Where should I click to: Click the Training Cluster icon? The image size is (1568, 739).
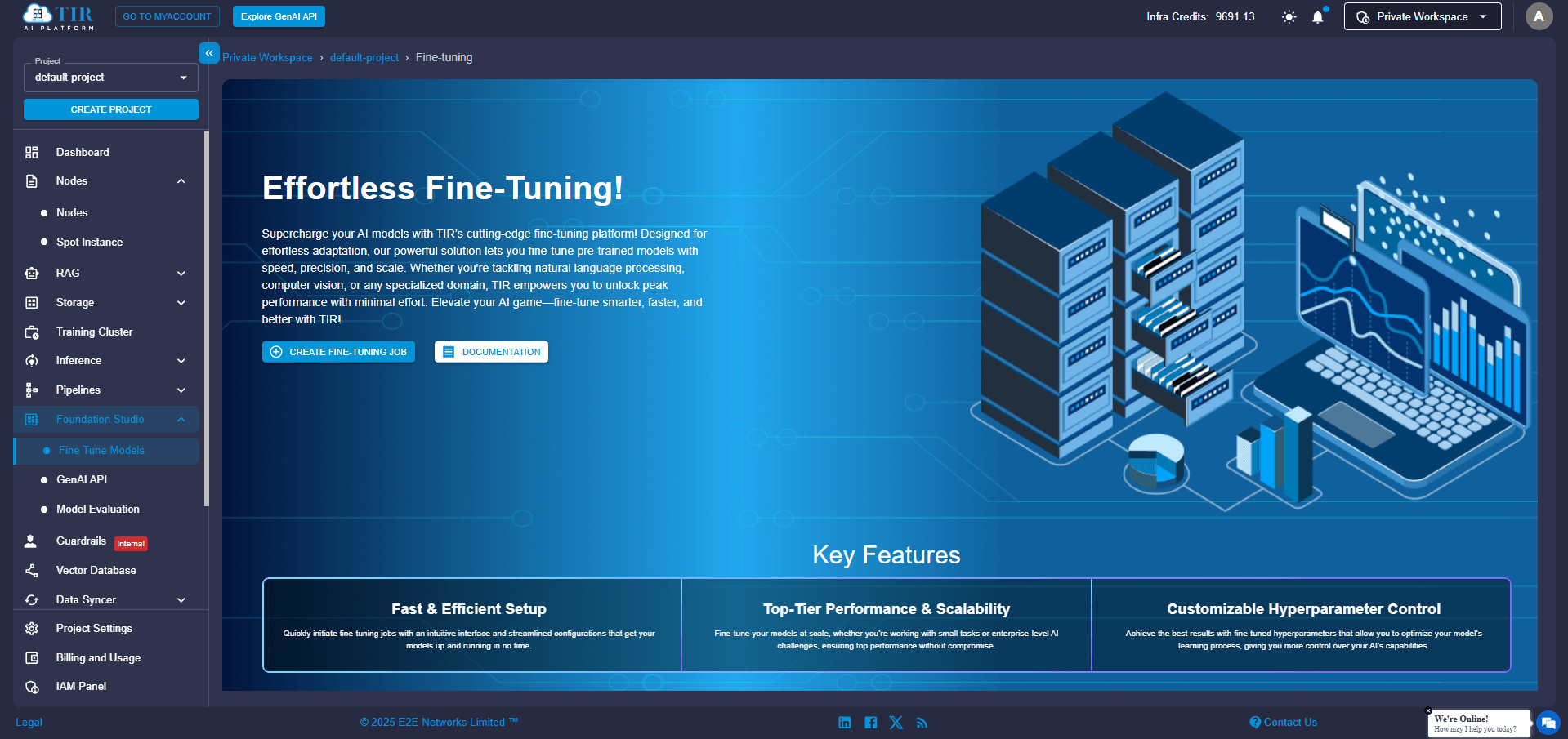click(32, 332)
